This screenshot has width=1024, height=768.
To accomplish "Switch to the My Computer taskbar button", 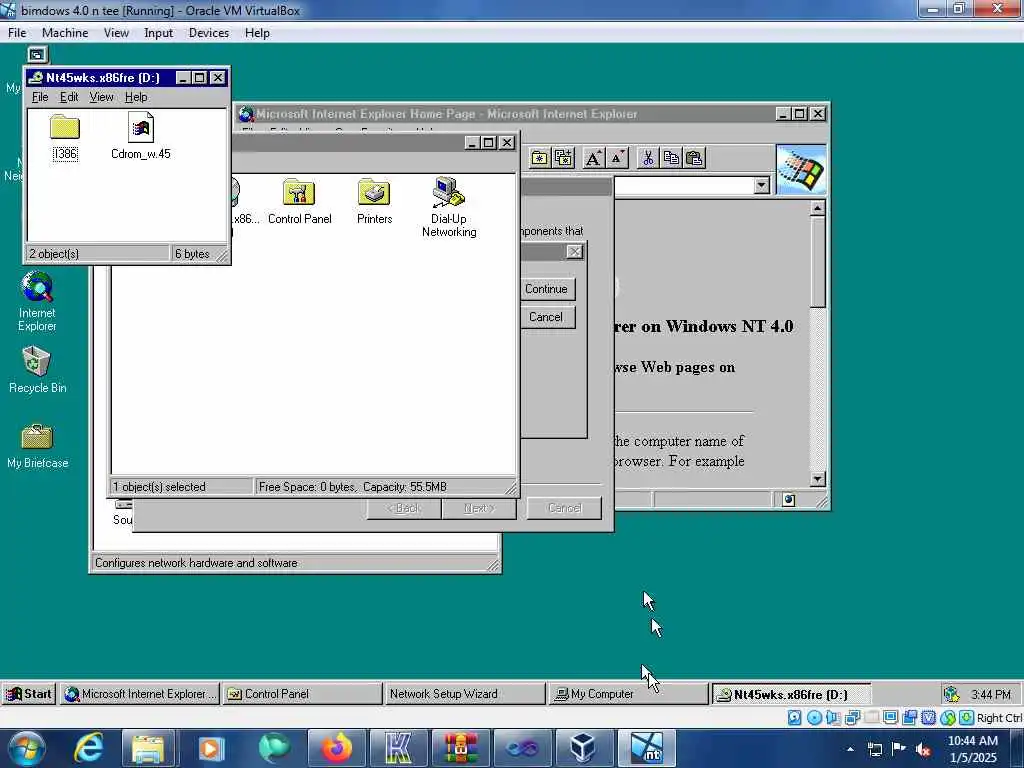I will pos(627,694).
